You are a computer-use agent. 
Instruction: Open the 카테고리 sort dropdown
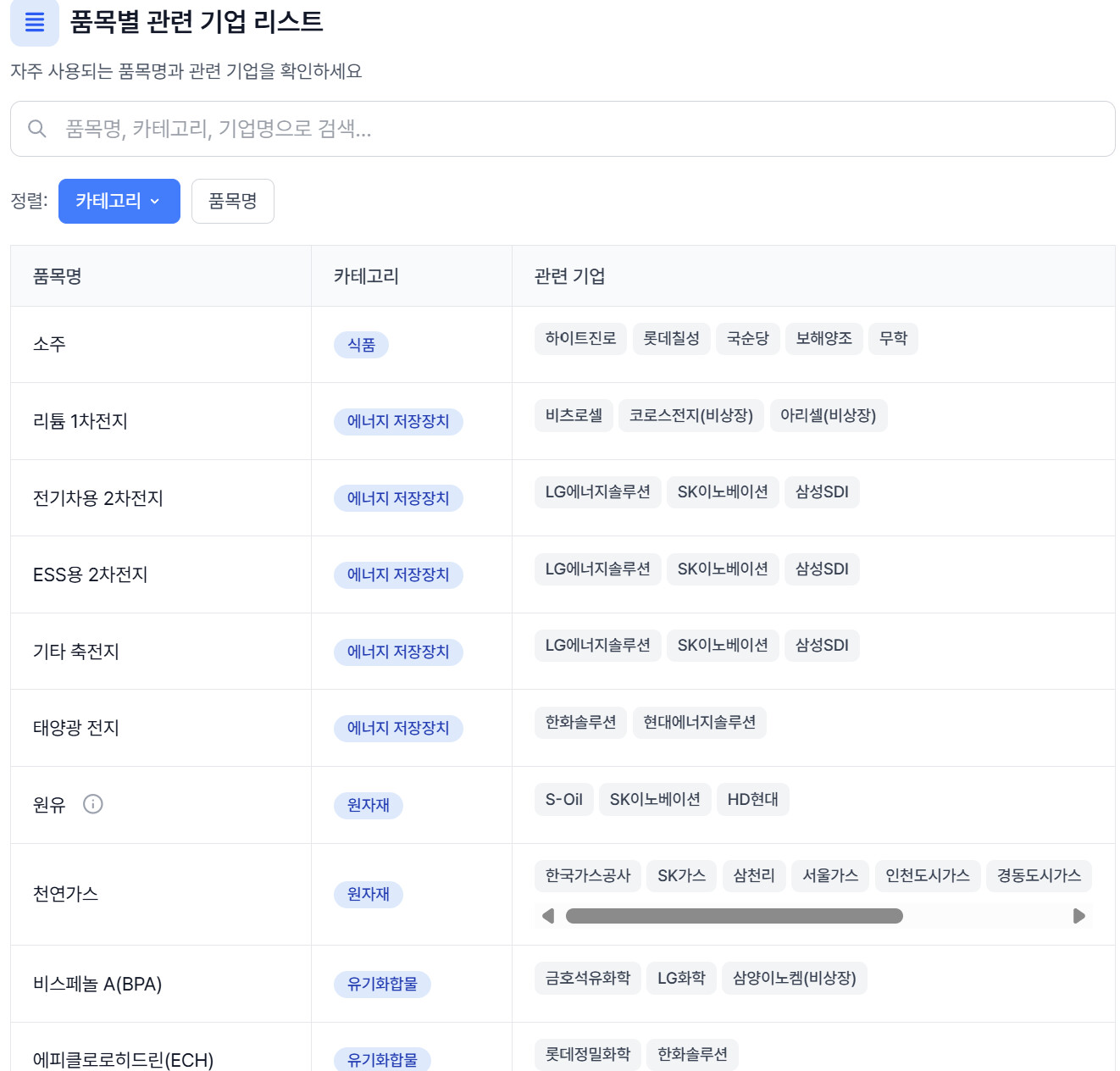point(119,202)
